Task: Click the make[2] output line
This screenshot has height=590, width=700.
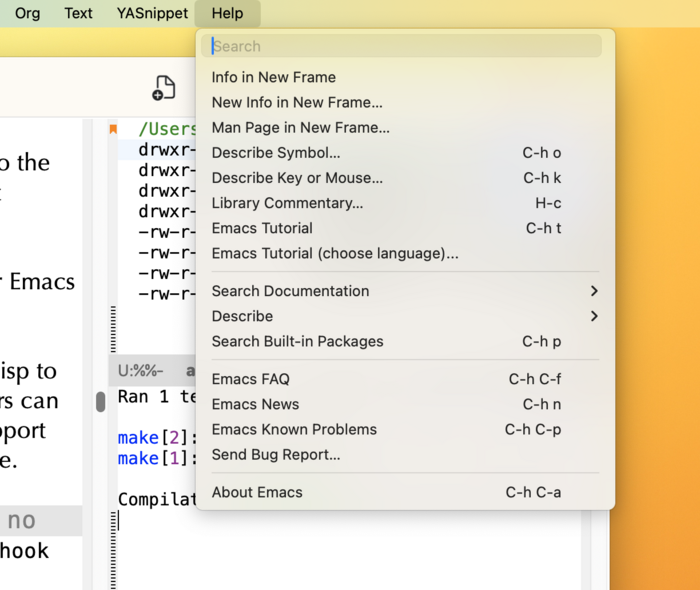Action: point(157,438)
